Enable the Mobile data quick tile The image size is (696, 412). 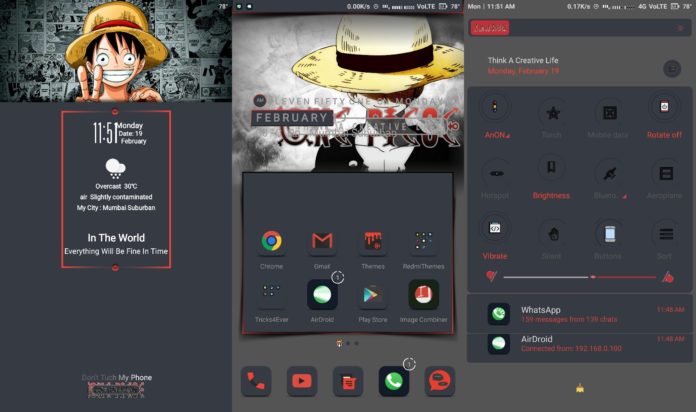tap(609, 112)
